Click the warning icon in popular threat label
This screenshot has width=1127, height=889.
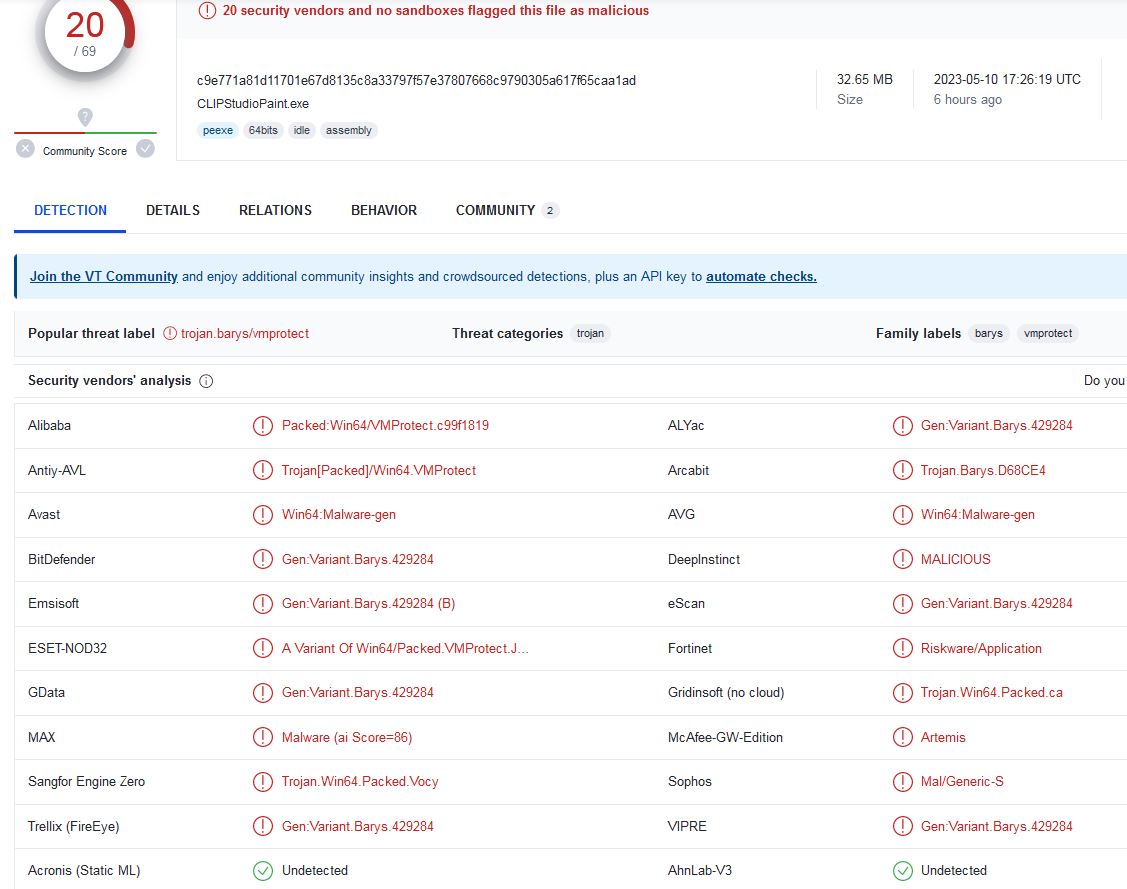pos(170,334)
